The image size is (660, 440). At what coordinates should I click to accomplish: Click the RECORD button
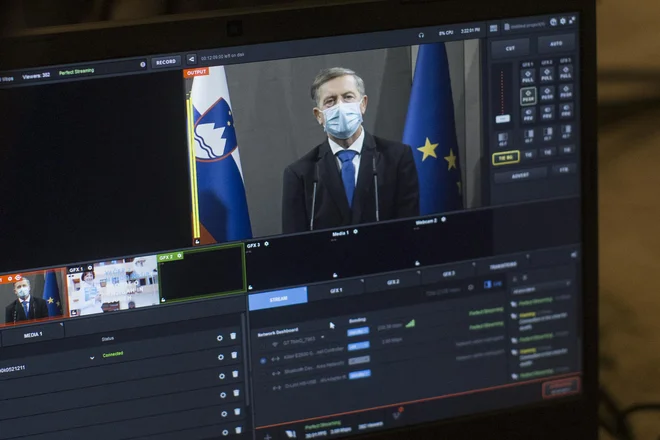point(166,62)
